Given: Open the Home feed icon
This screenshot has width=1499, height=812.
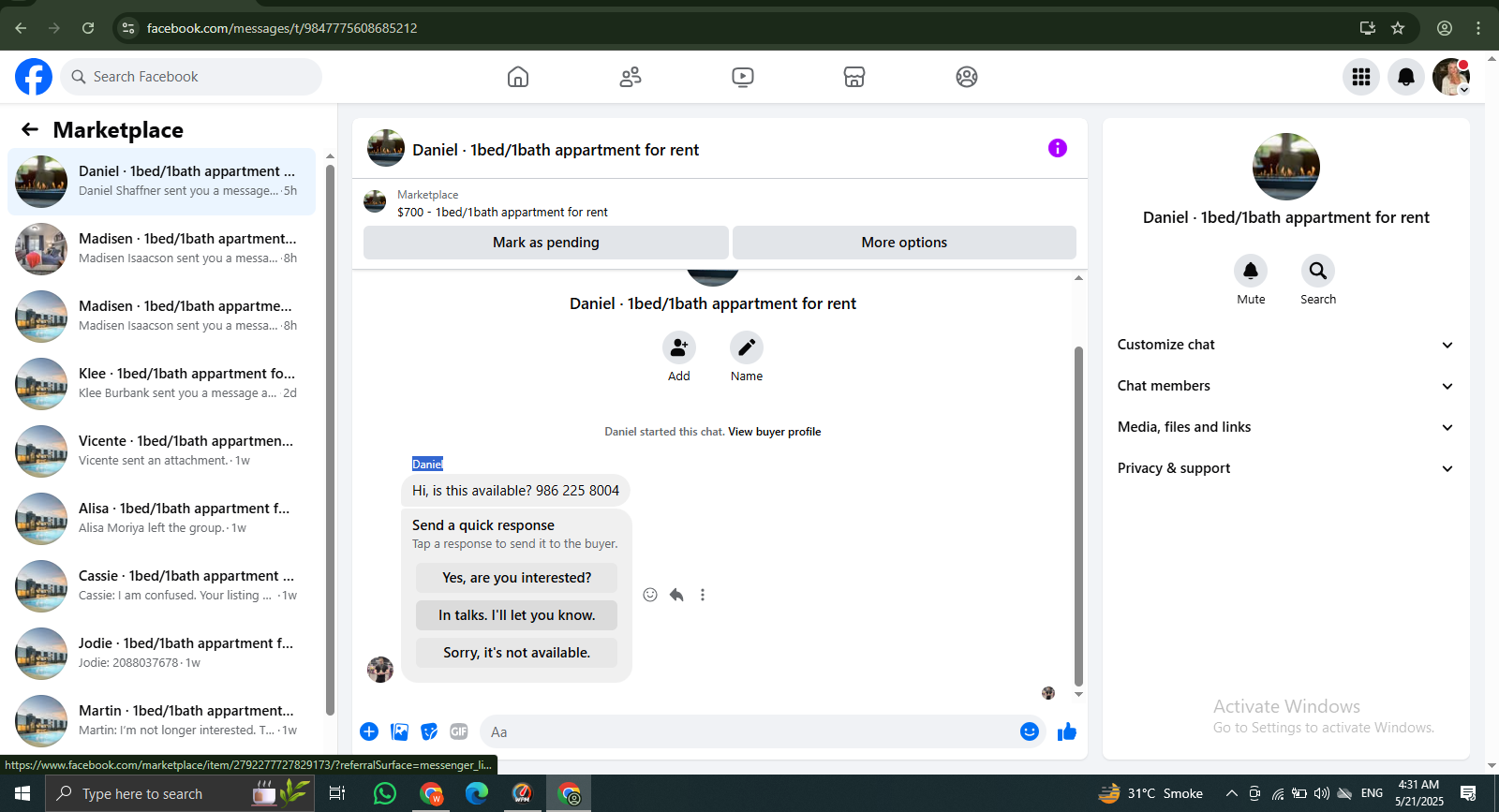Looking at the screenshot, I should pyautogui.click(x=518, y=77).
